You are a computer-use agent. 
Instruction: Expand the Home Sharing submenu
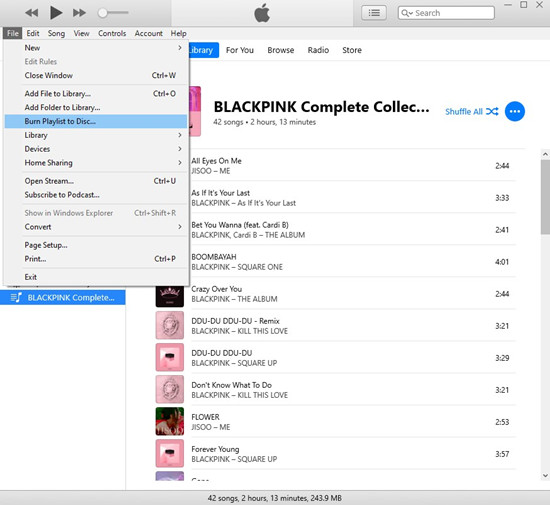(96, 163)
